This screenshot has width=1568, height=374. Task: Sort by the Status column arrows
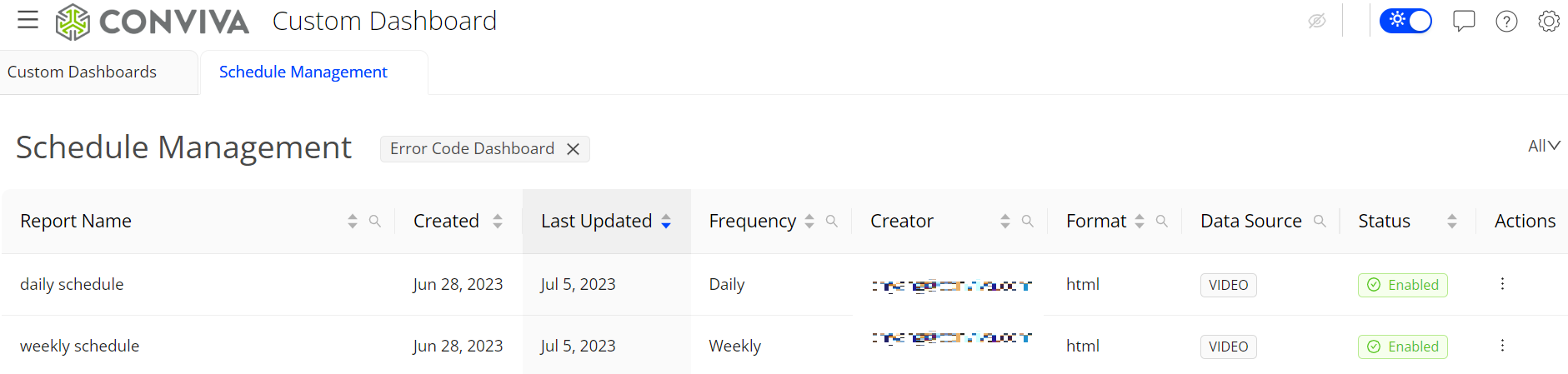[x=1452, y=221]
